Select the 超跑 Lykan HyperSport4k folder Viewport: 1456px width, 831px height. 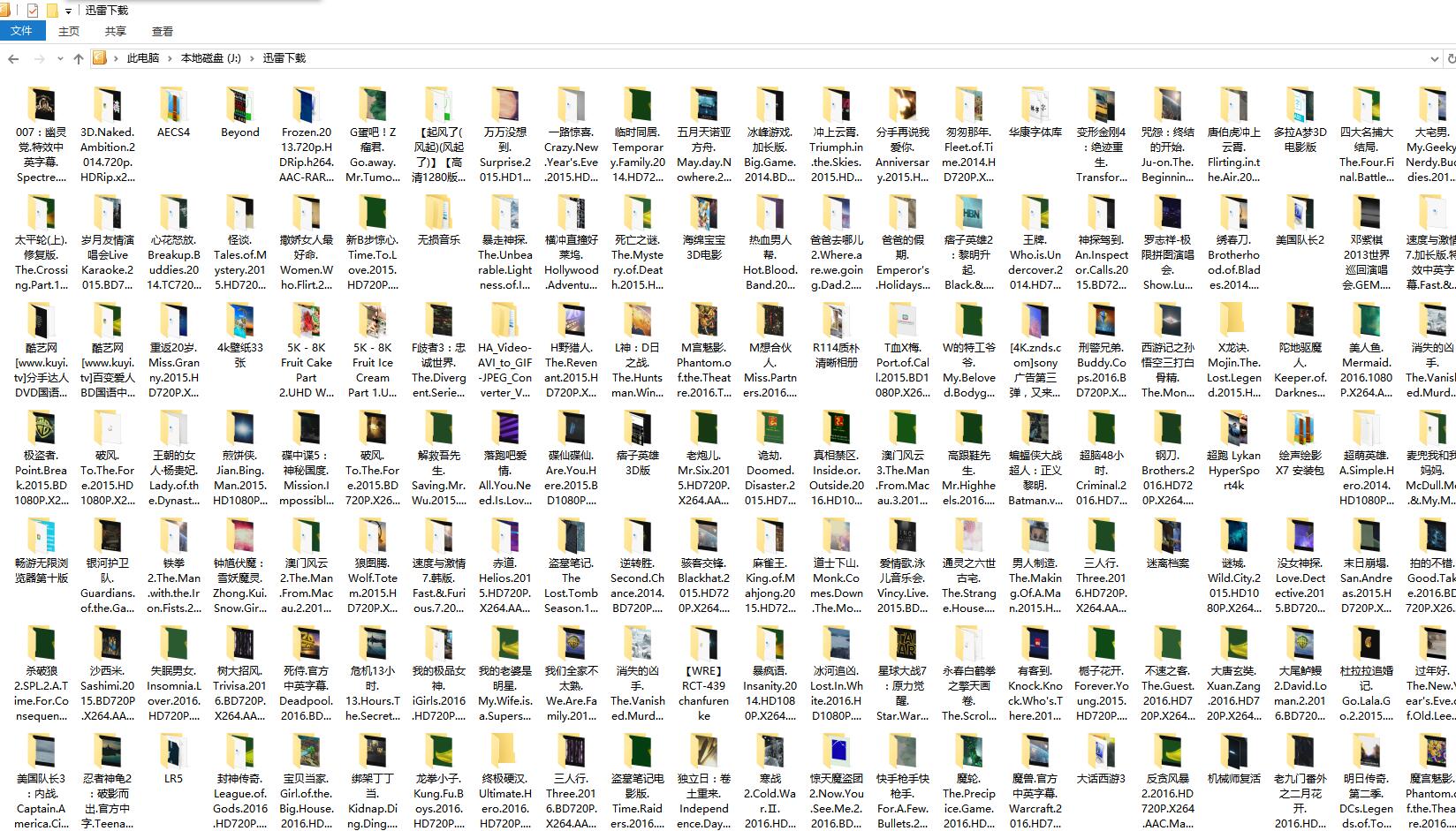point(1233,451)
